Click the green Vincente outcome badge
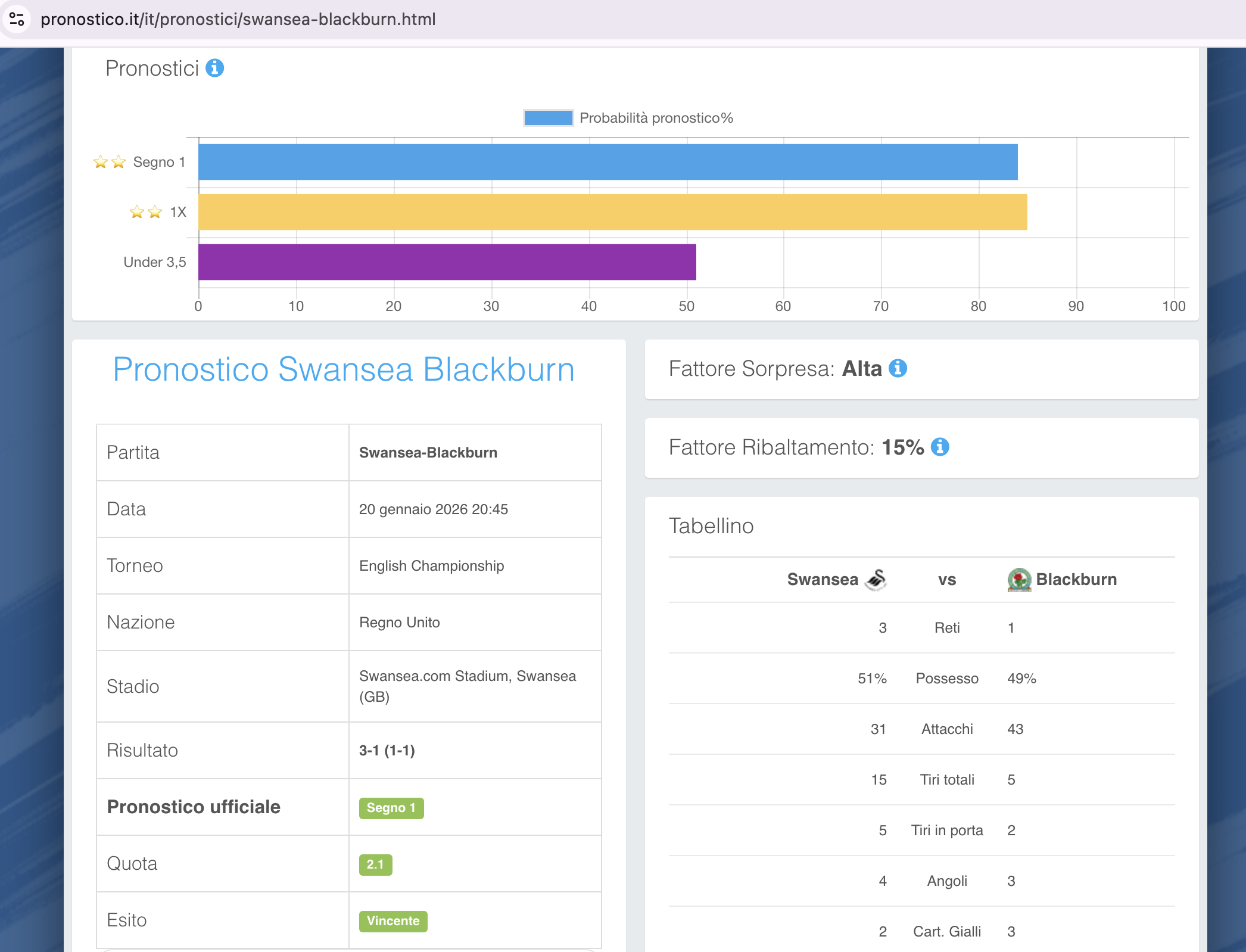 393,921
